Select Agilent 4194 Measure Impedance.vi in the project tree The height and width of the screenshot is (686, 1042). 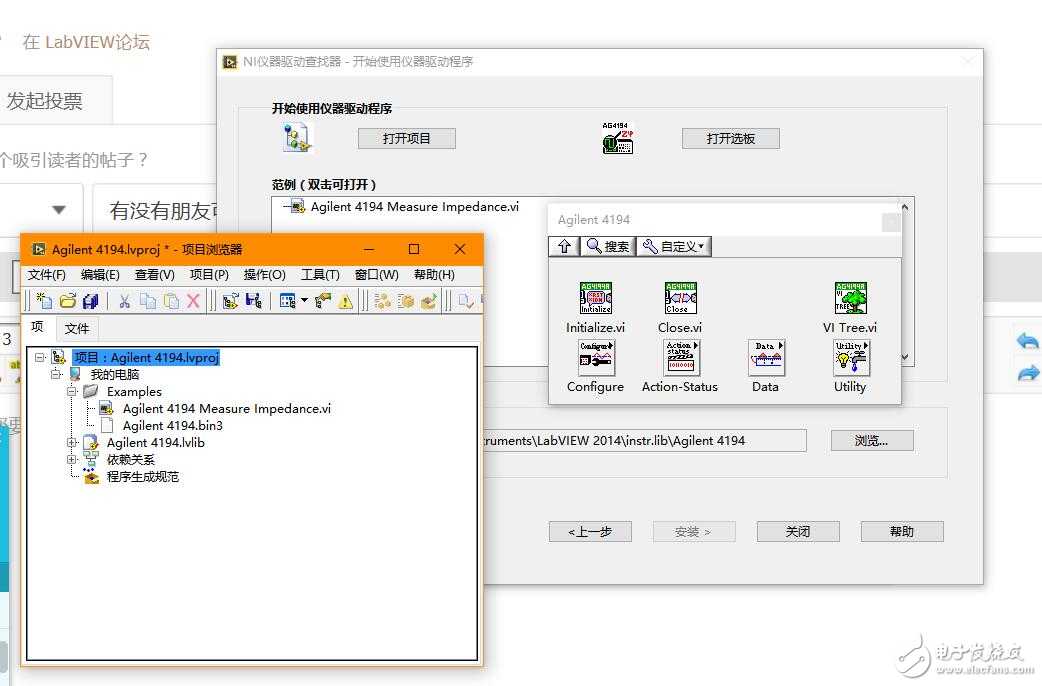(227, 408)
